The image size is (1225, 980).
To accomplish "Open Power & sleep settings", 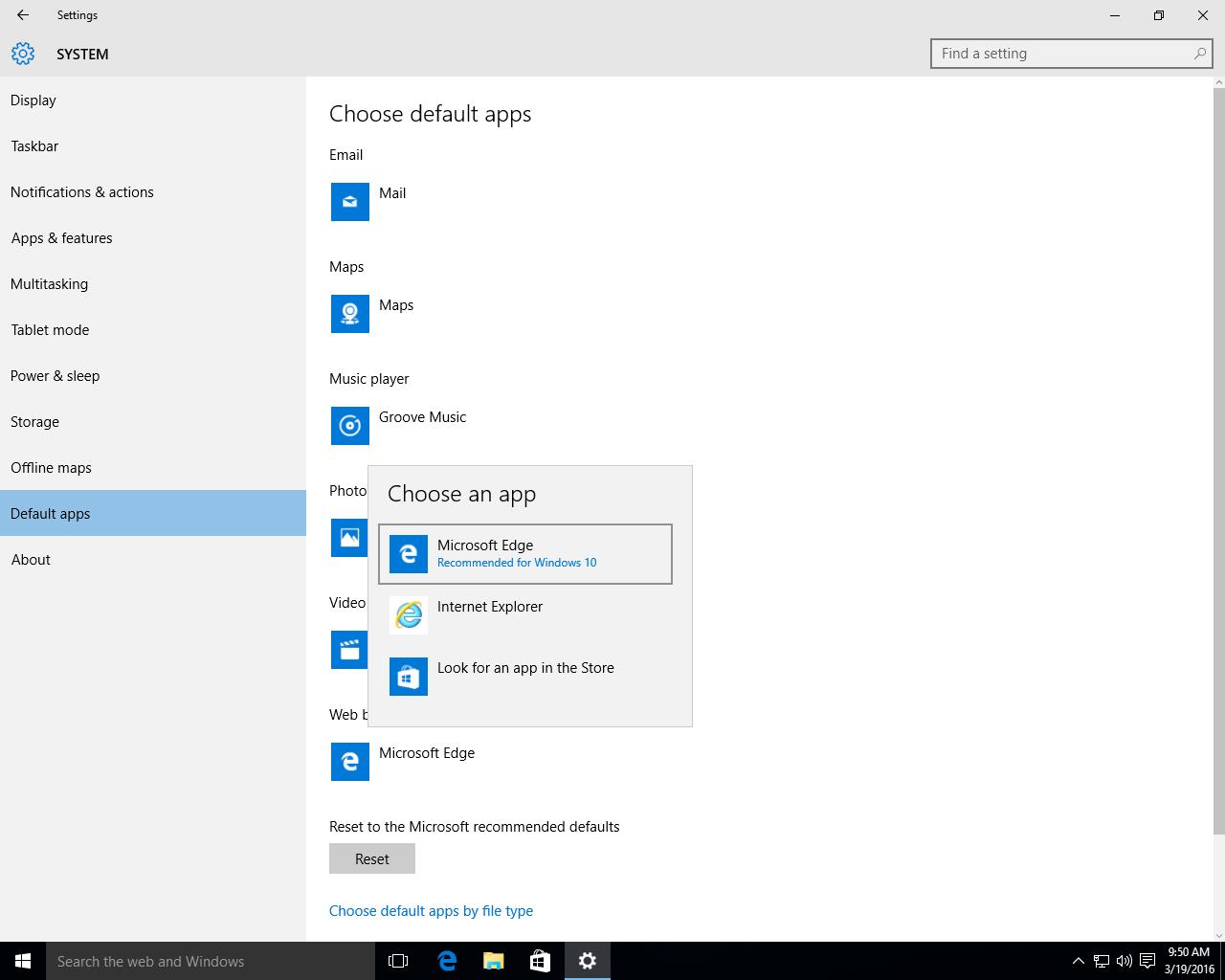I will coord(153,376).
